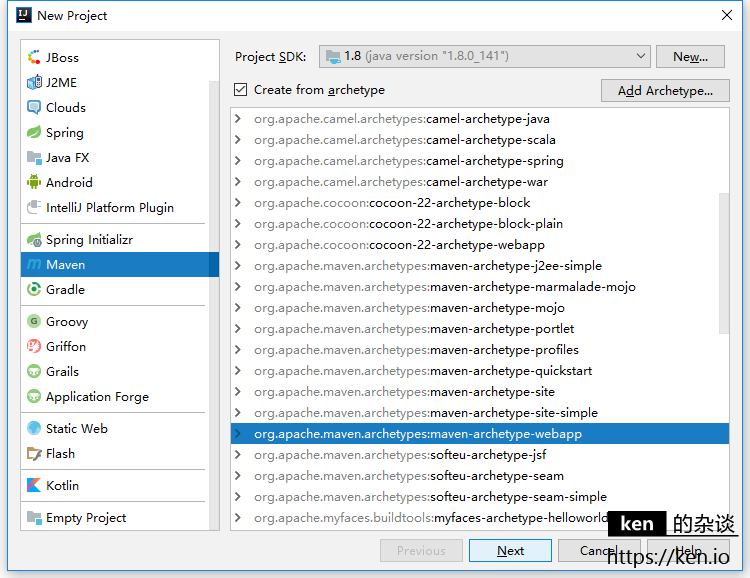Click the disabled Previous button

(x=421, y=550)
